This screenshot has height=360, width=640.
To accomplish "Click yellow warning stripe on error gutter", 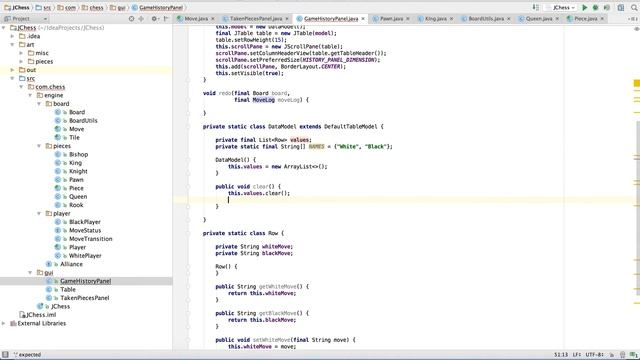I will 637,83.
